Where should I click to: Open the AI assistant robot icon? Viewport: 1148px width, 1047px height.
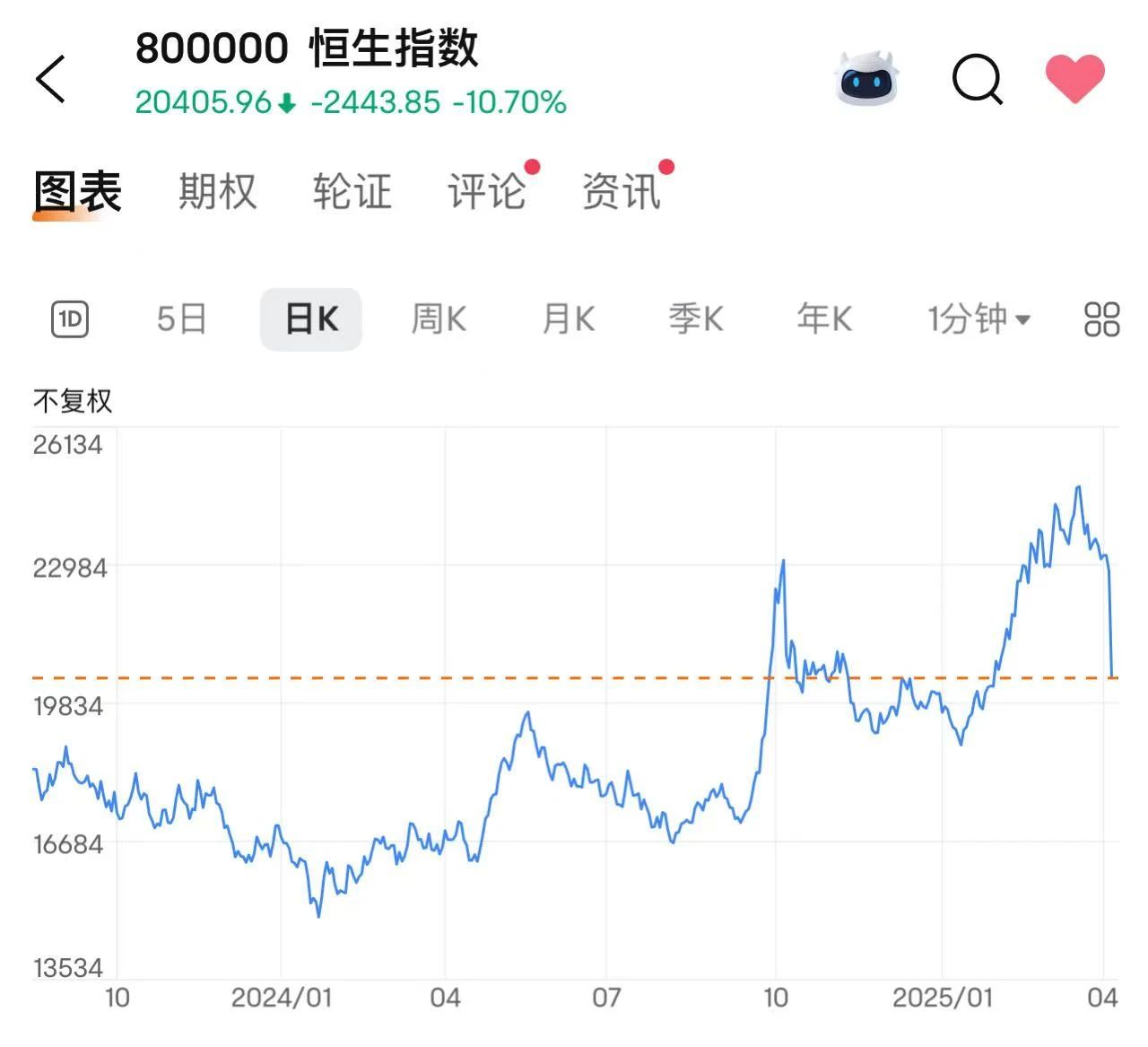pos(864,79)
